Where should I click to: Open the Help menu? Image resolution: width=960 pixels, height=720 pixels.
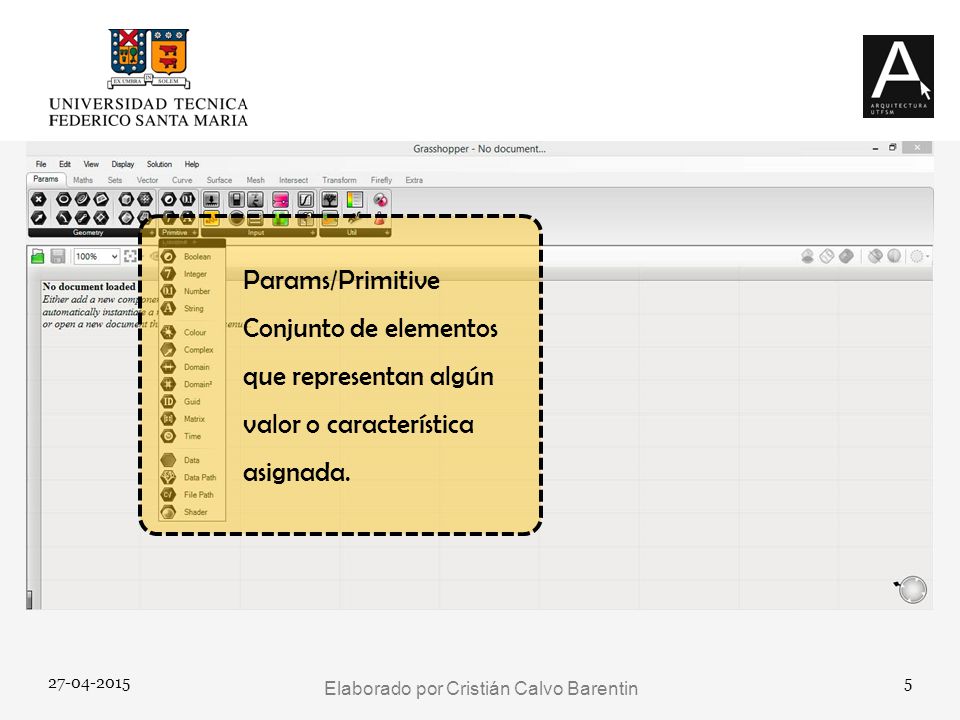tap(192, 164)
